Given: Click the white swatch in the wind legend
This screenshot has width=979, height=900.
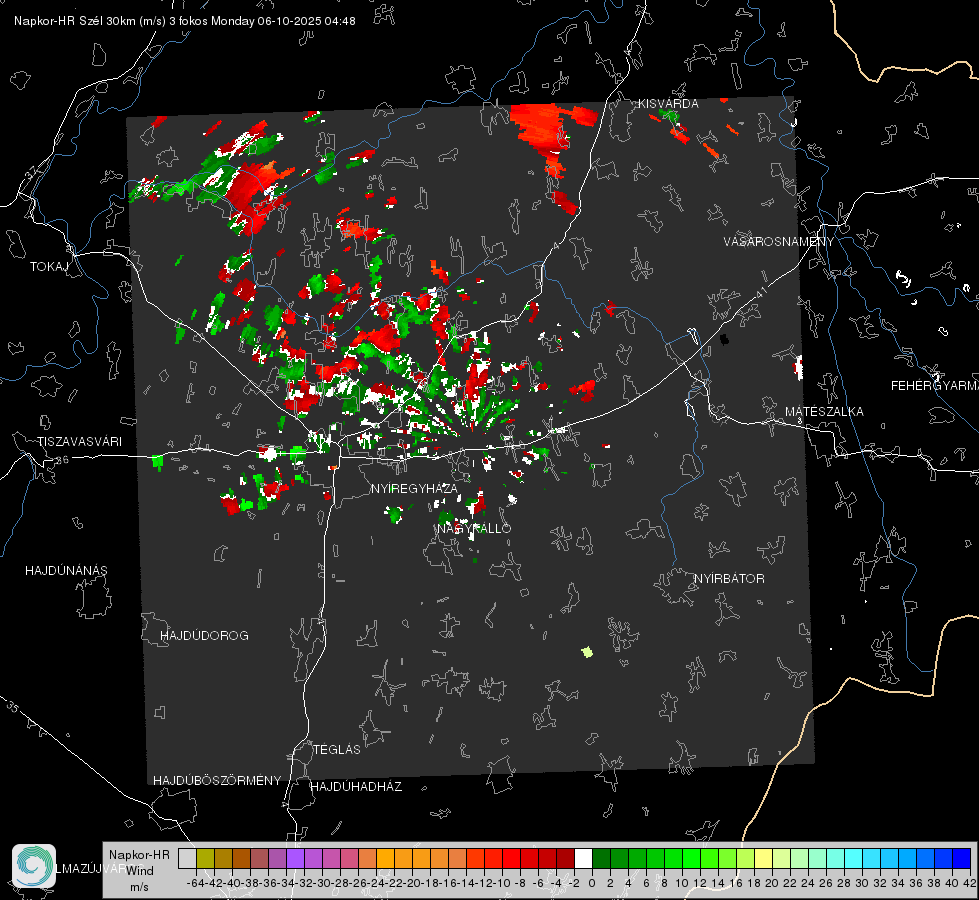Looking at the screenshot, I should click(x=583, y=858).
